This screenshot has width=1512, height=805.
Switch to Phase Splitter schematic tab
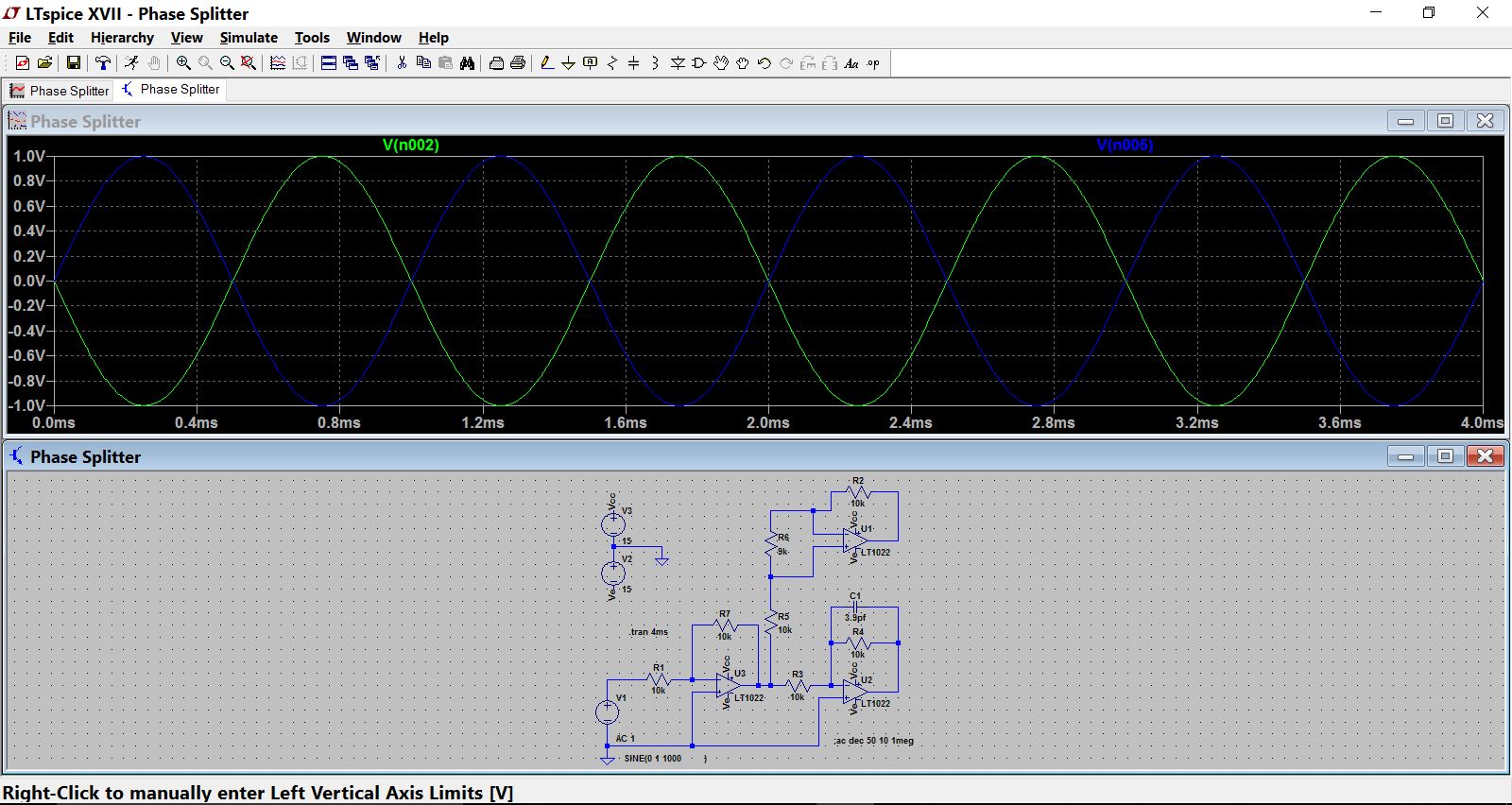[x=171, y=90]
